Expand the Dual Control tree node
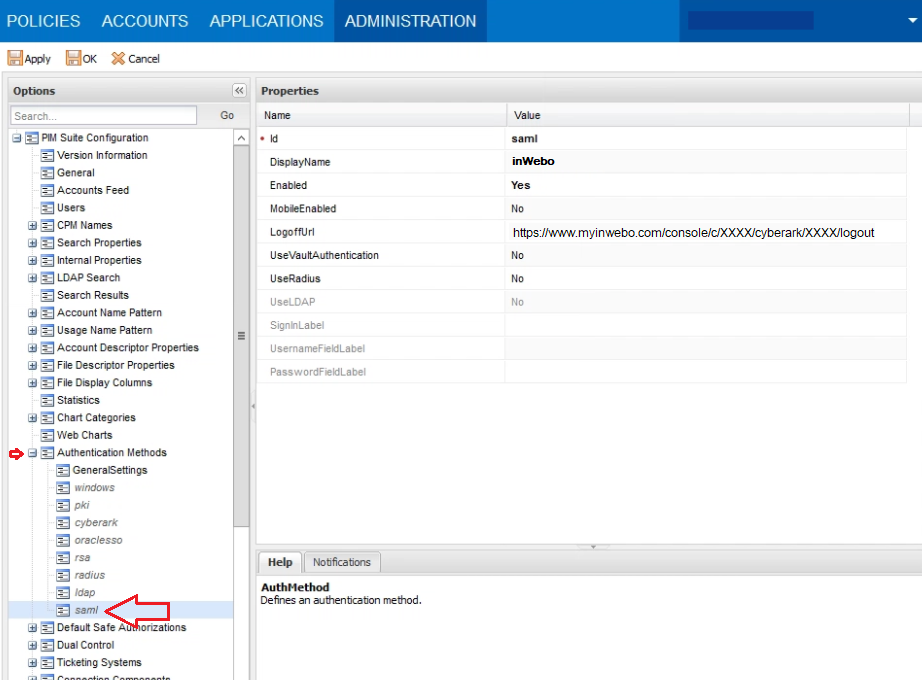The height and width of the screenshot is (680, 922). tap(32, 646)
